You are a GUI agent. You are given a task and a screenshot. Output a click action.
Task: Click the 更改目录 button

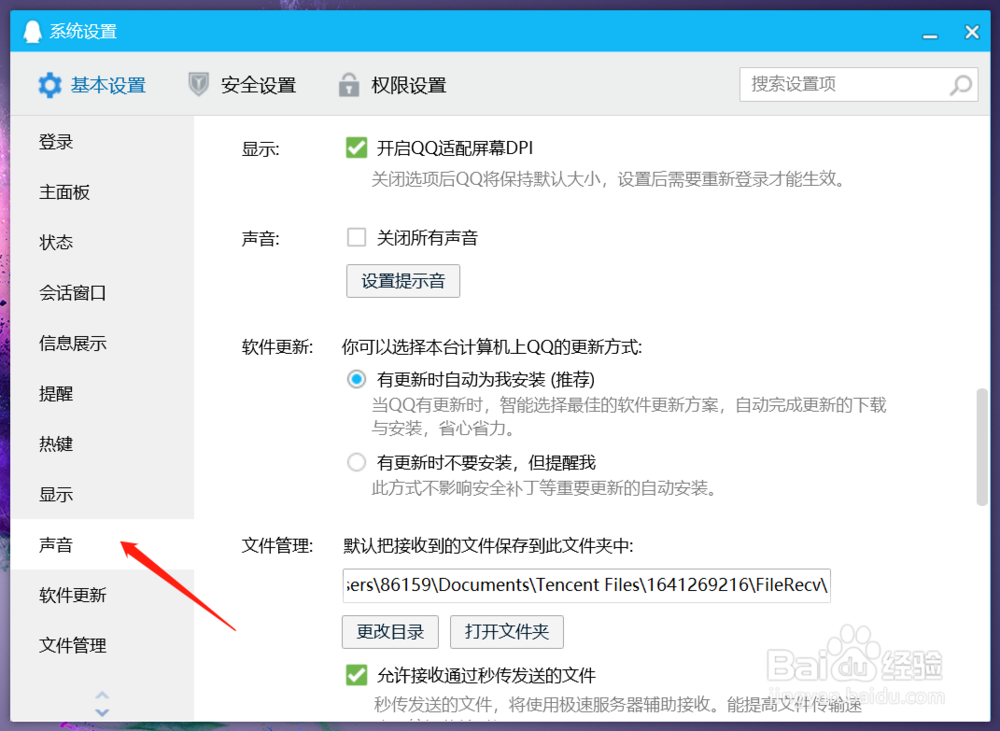(x=390, y=631)
